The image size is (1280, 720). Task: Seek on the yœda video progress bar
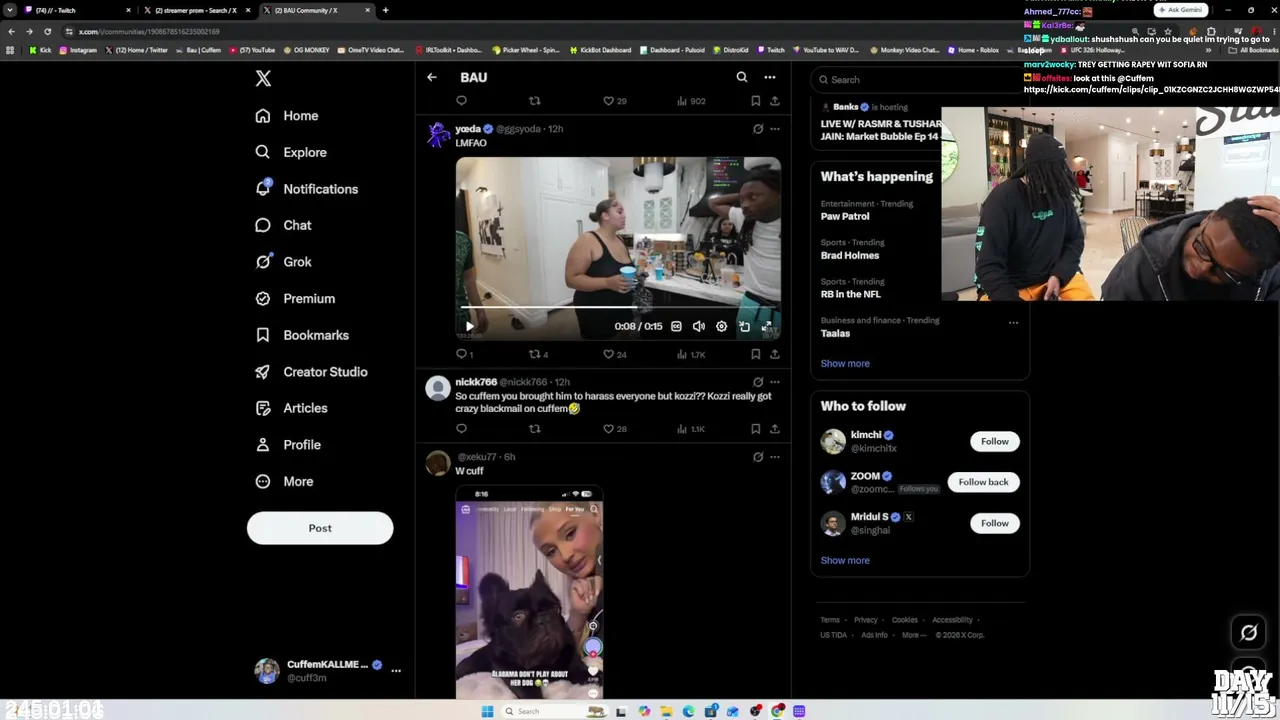point(618,308)
